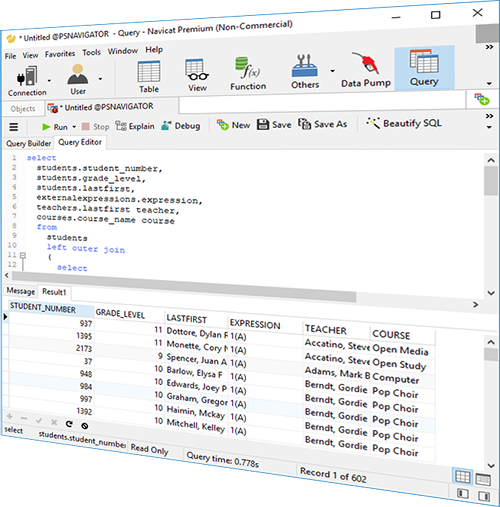This screenshot has height=507, width=500.
Task: Show more query toolbar items chevron
Action: point(489,116)
